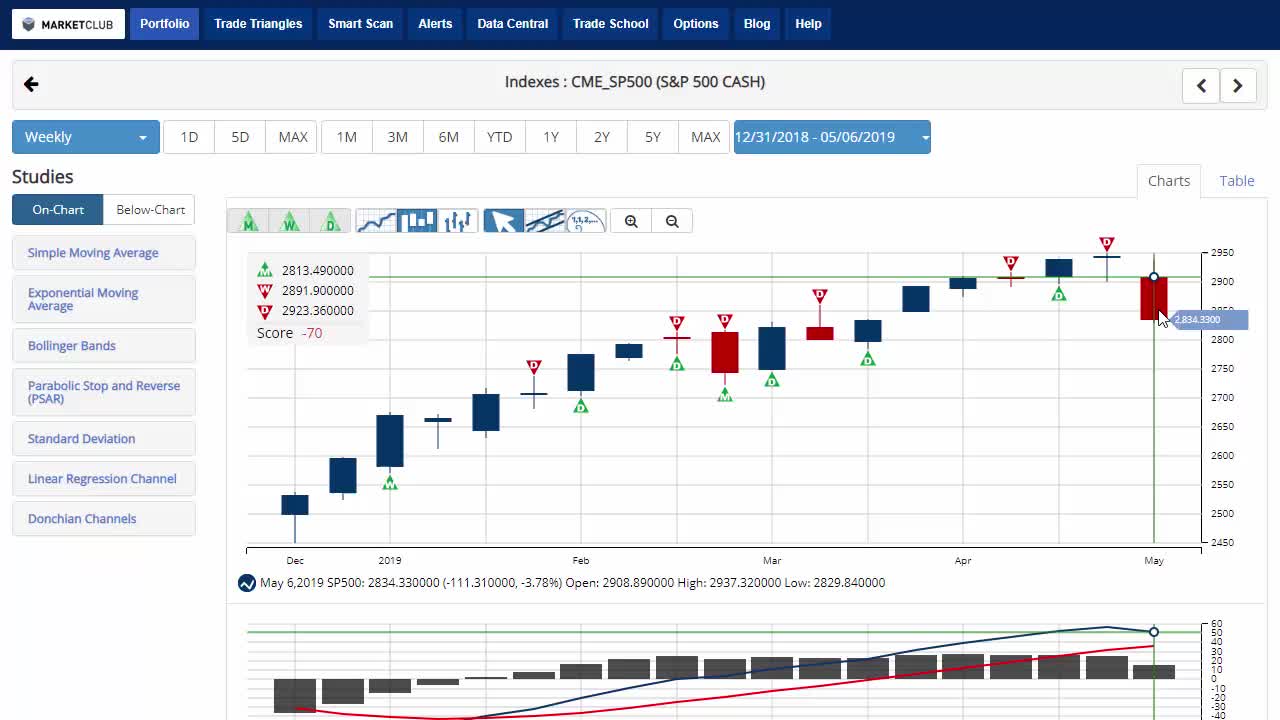Go to previous symbol chevron

tap(1201, 86)
